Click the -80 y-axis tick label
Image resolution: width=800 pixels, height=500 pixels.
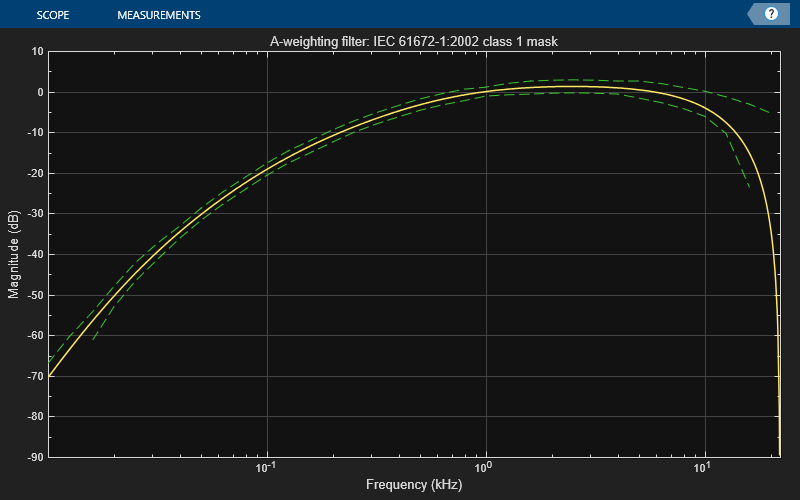pyautogui.click(x=35, y=417)
